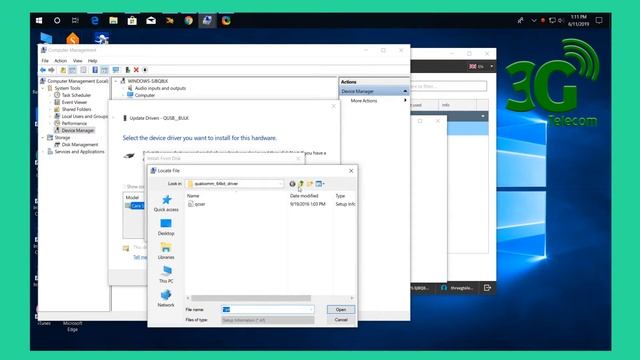This screenshot has height=360, width=640.
Task: Open the Mail app from the taskbar
Action: coord(151,20)
